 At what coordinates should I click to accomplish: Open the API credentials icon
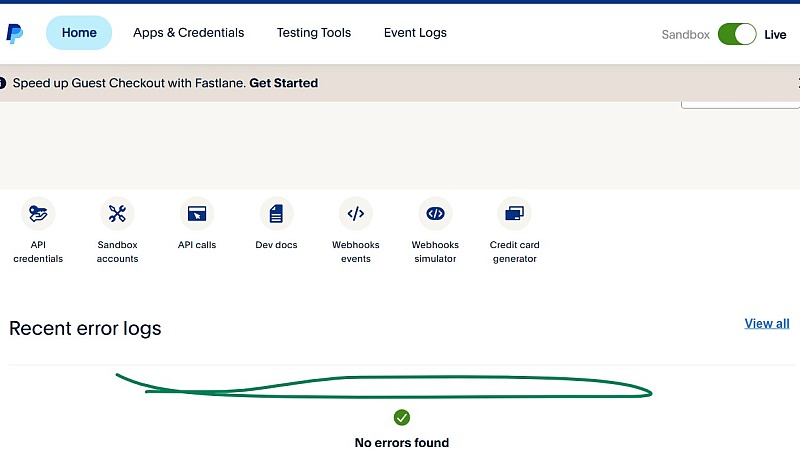[x=38, y=213]
